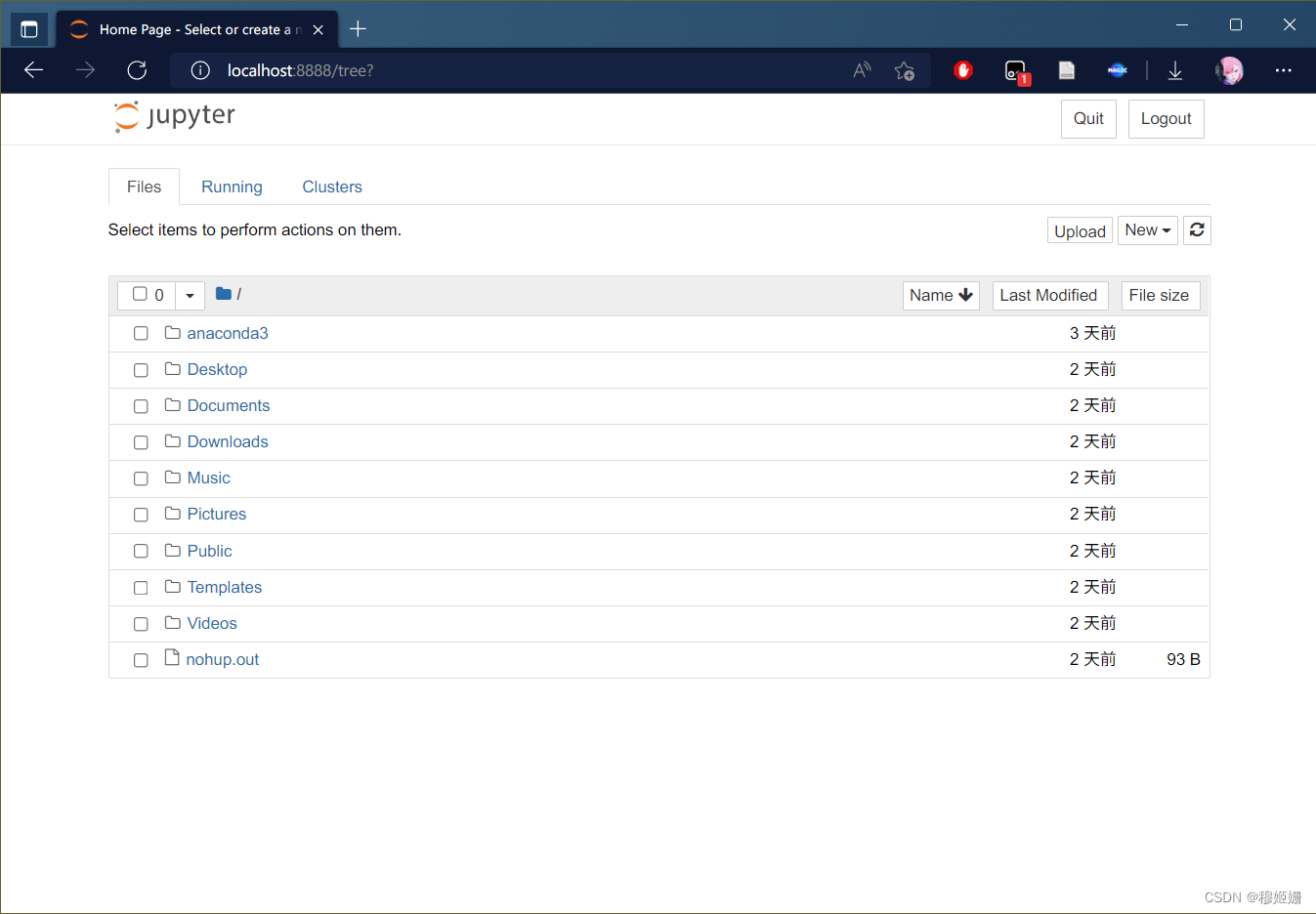Click the red ad blocker extension icon
The height and width of the screenshot is (914, 1316).
[963, 70]
